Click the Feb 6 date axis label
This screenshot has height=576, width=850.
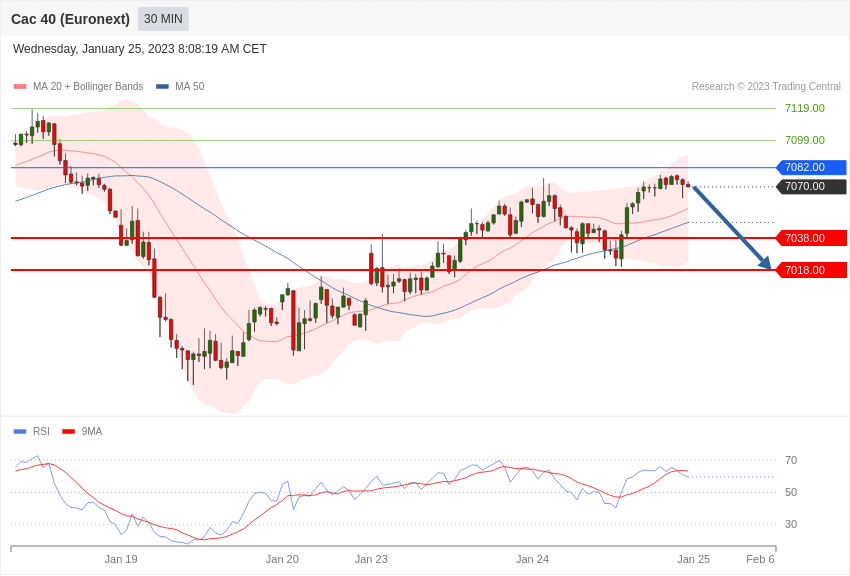[x=760, y=559]
